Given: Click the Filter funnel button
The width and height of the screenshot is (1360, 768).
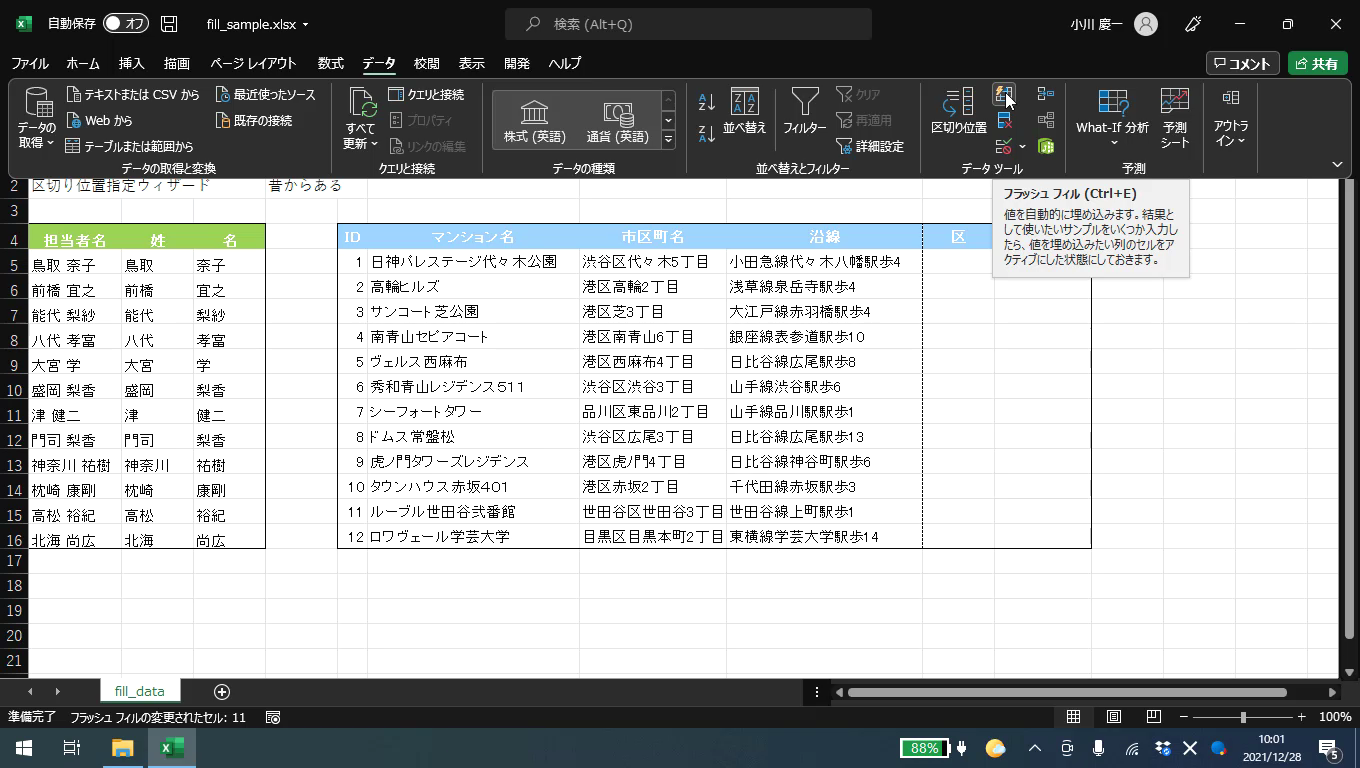Looking at the screenshot, I should coord(804,111).
